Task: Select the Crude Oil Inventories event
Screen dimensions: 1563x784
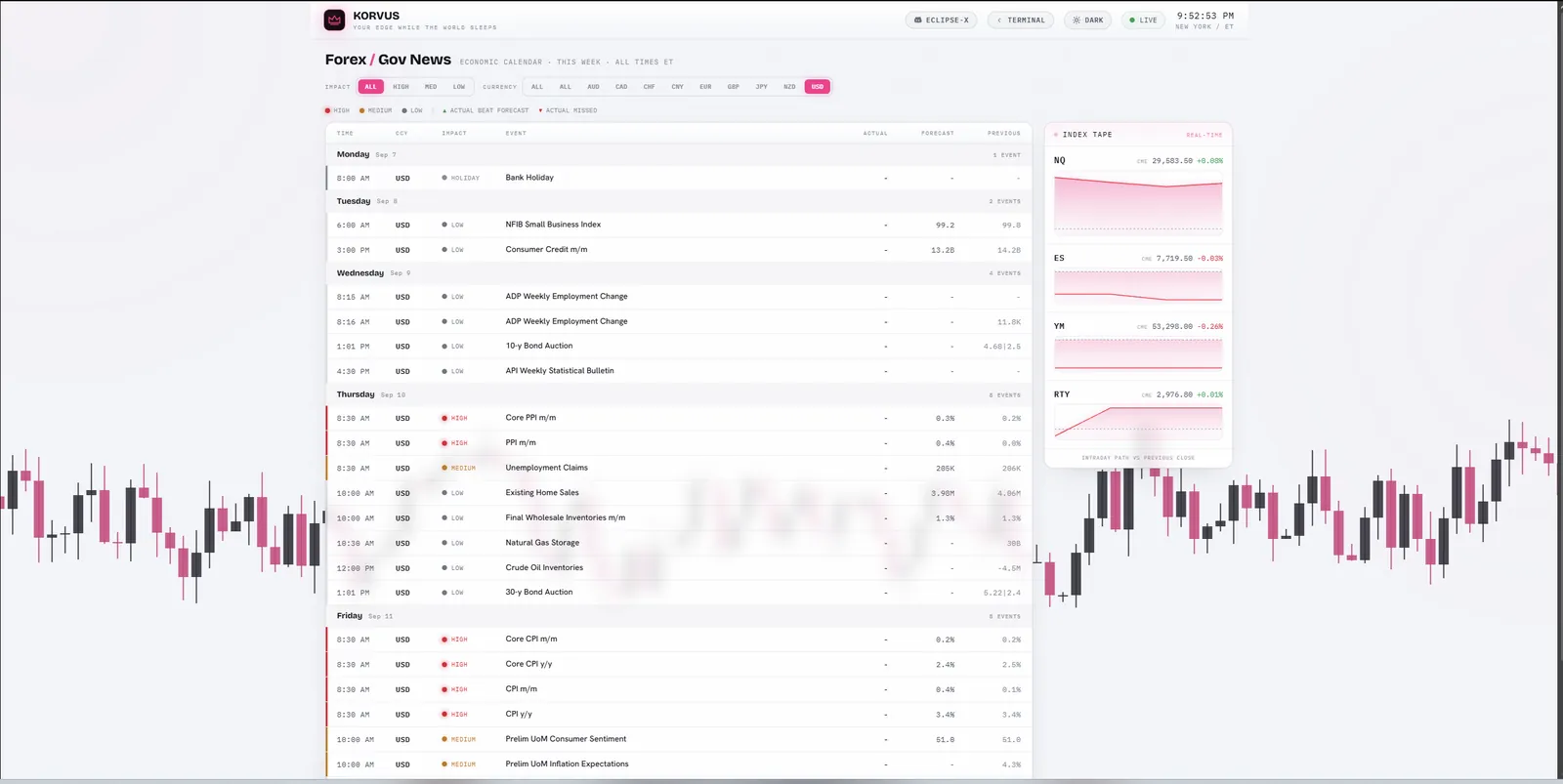Action: click(x=679, y=568)
